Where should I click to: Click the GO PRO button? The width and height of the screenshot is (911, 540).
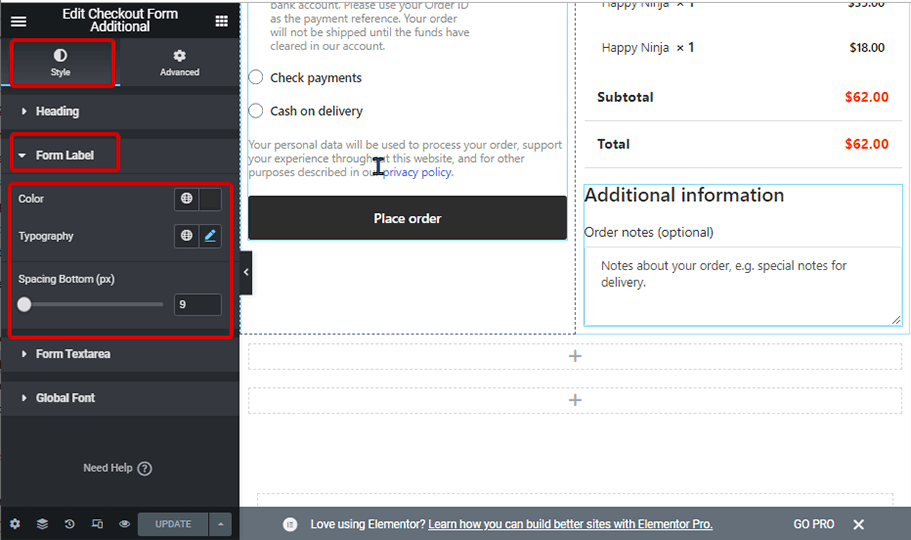pos(814,524)
